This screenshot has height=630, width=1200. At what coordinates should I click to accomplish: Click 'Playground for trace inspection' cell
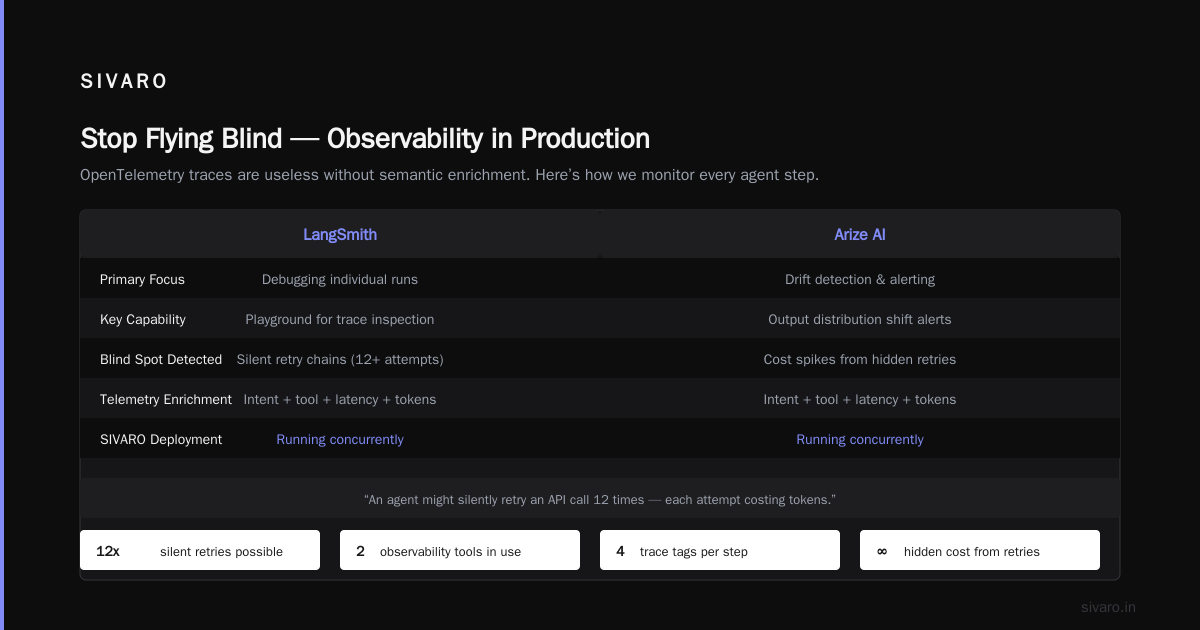click(340, 320)
